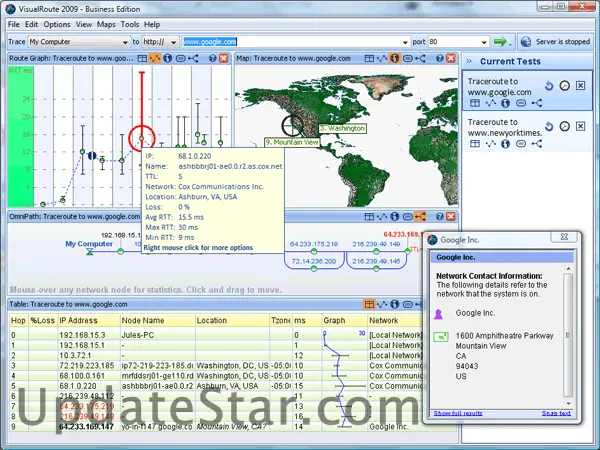Show globe map for www.newyorktimes test
The image size is (600, 450).
click(x=505, y=143)
